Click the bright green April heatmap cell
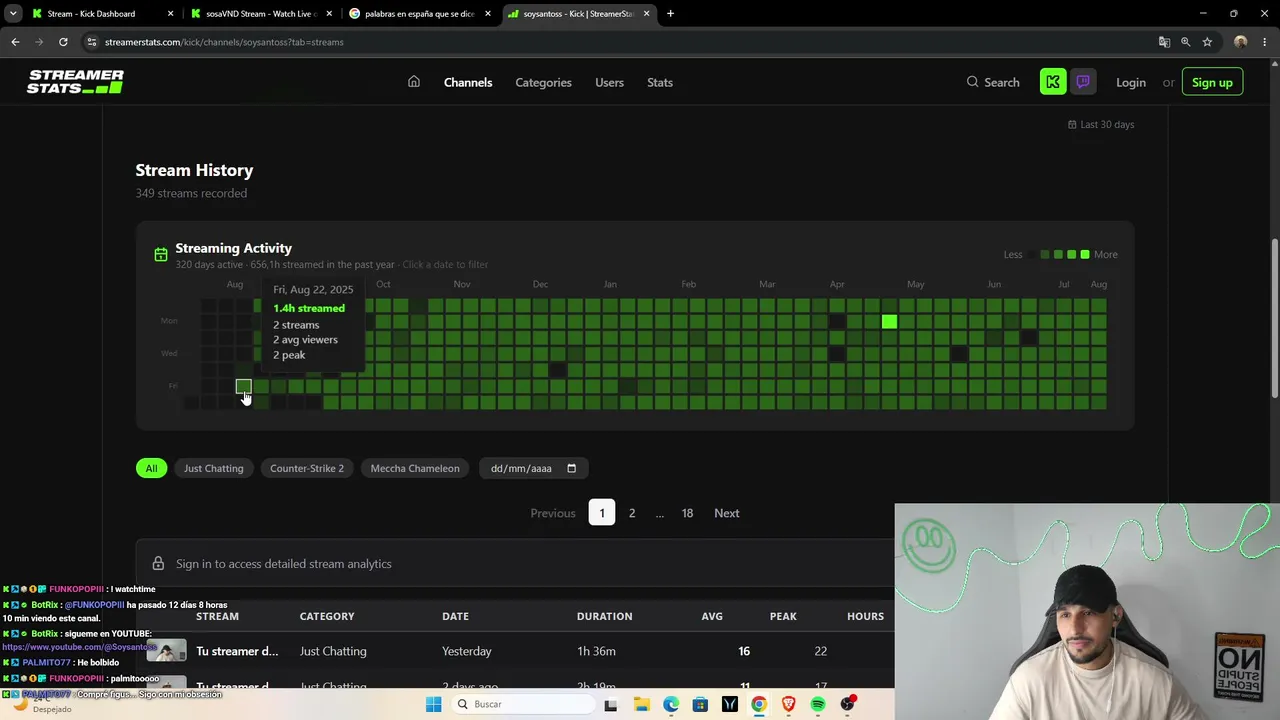Image resolution: width=1280 pixels, height=720 pixels. [x=889, y=321]
